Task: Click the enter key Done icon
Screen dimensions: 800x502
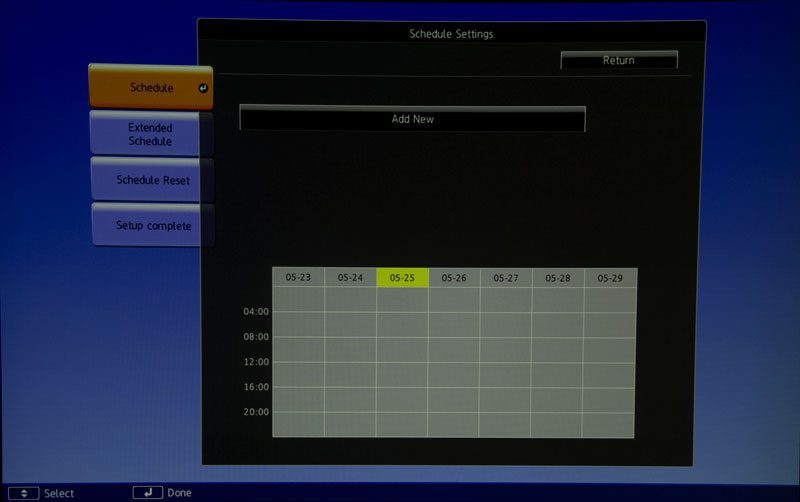Action: (147, 492)
